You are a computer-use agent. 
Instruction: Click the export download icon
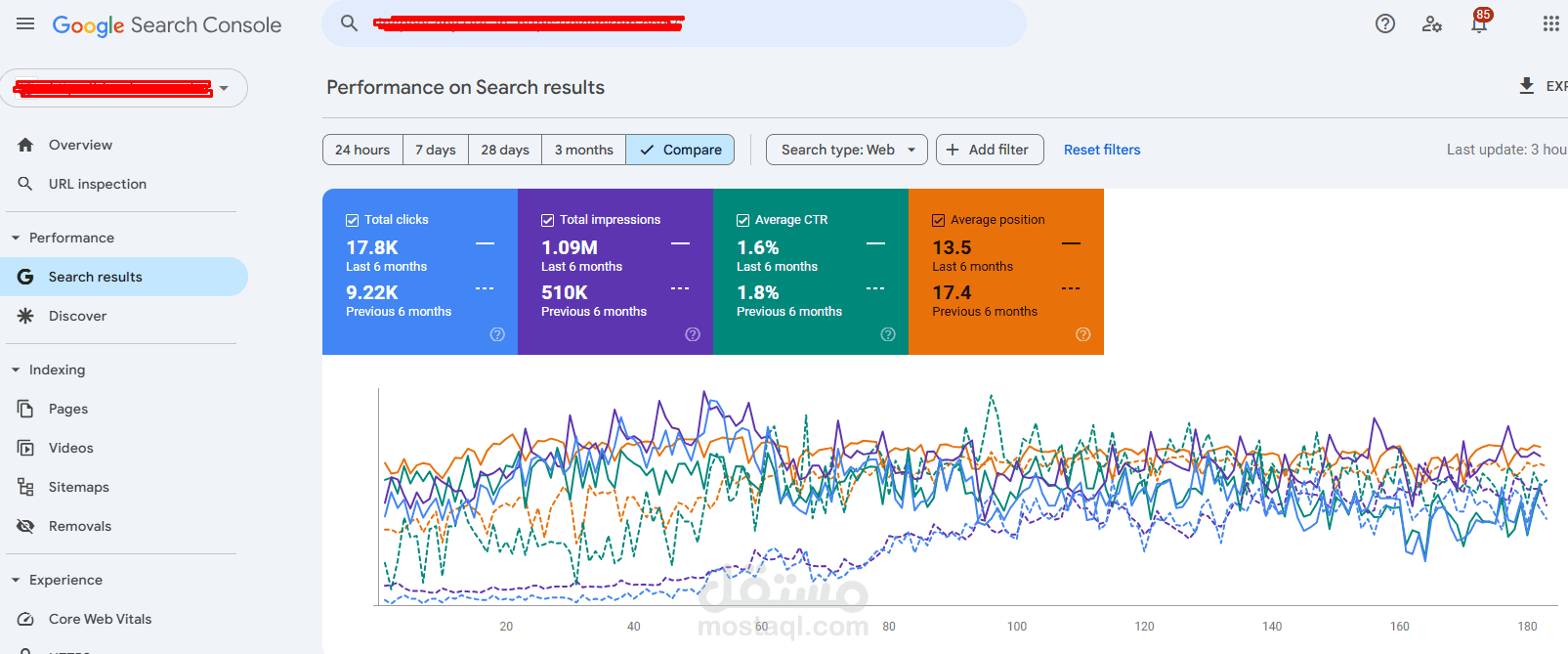click(x=1527, y=86)
